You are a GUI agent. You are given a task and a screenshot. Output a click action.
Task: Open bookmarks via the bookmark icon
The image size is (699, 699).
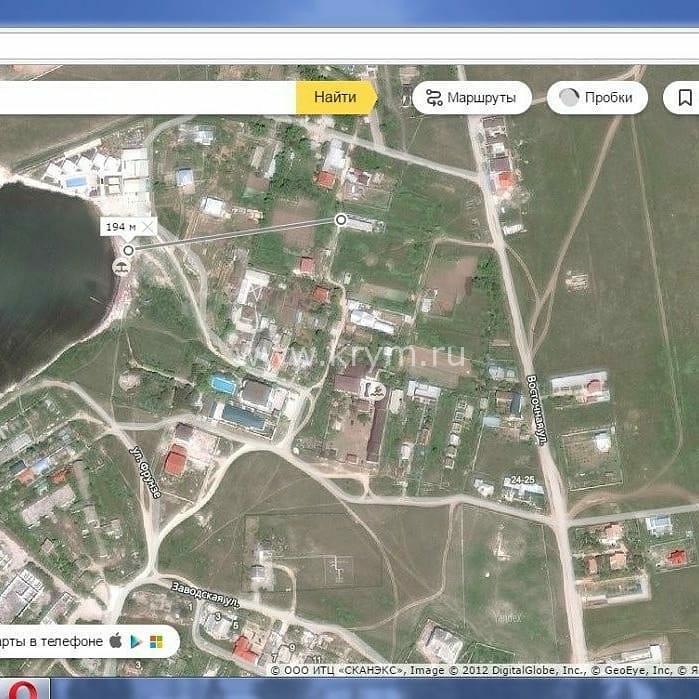click(685, 98)
